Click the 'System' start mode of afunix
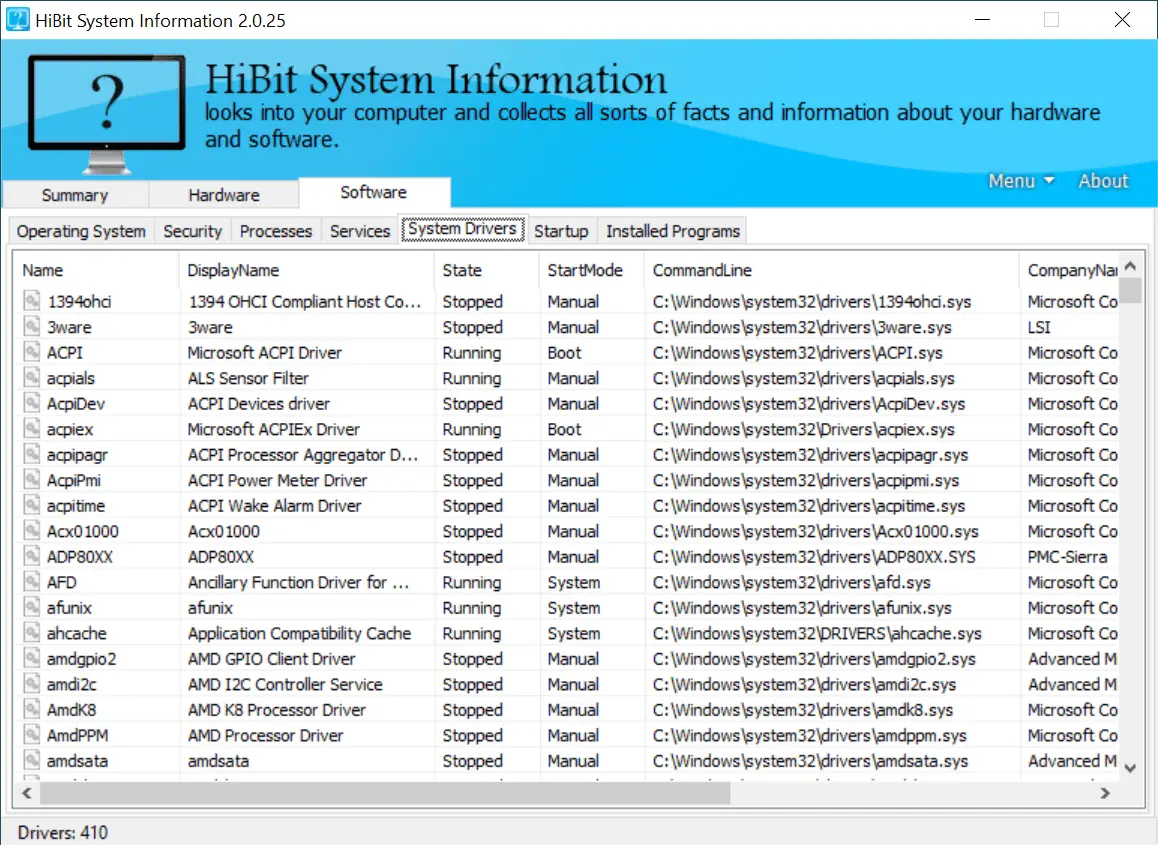The image size is (1158, 845). coord(574,608)
